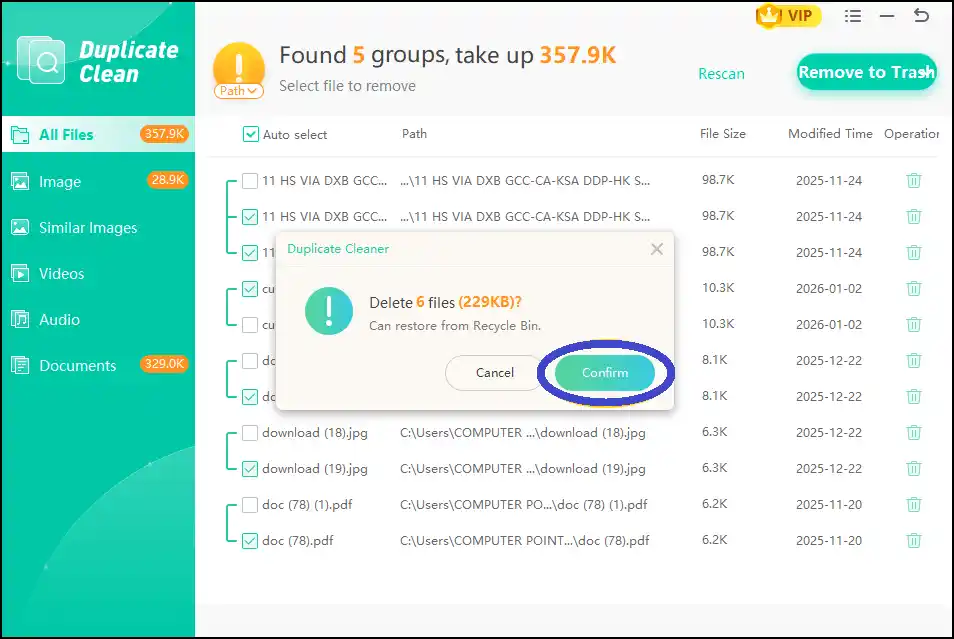Viewport: 954px width, 639px height.
Task: Open the list view icon near the top right
Action: click(852, 16)
